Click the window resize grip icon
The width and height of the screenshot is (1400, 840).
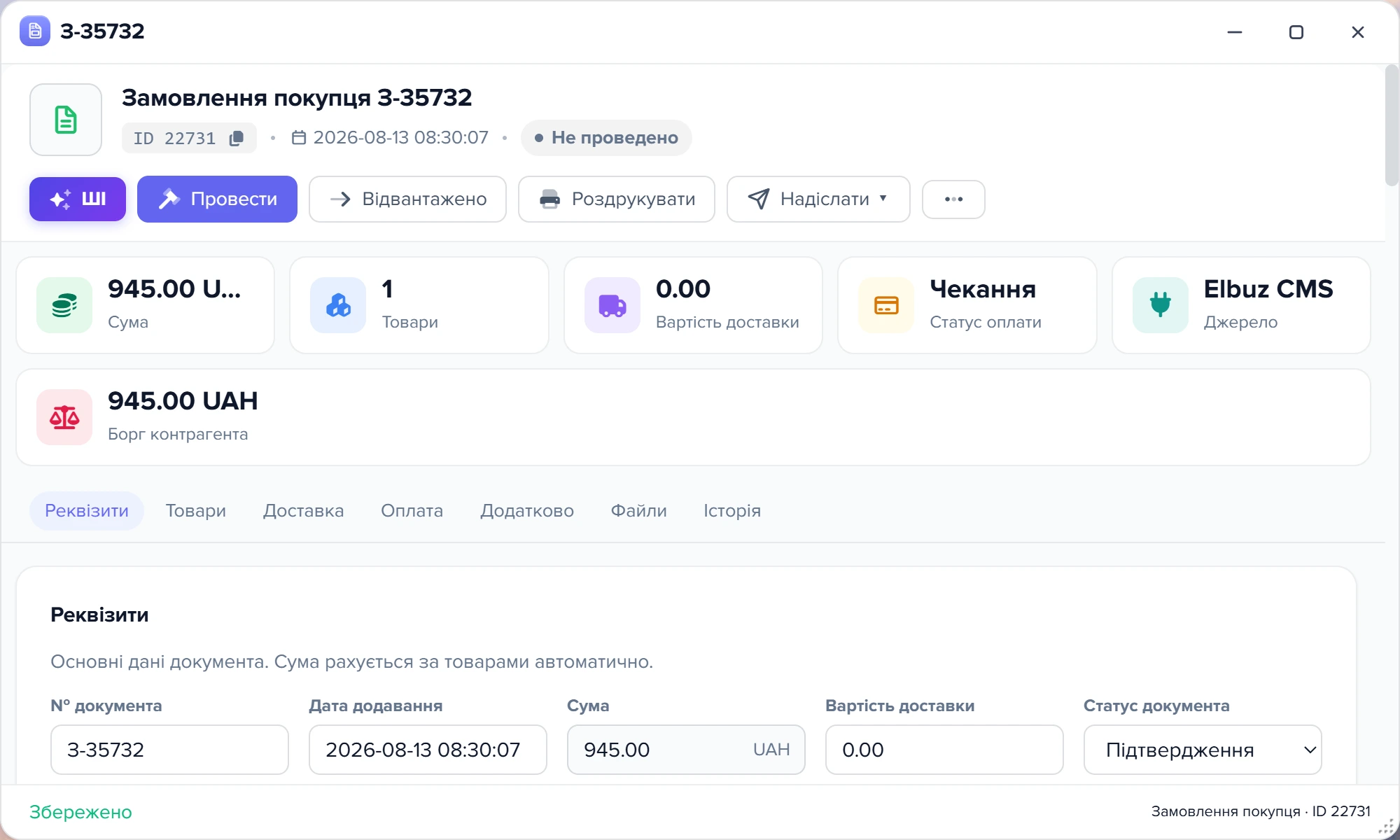[1386, 827]
